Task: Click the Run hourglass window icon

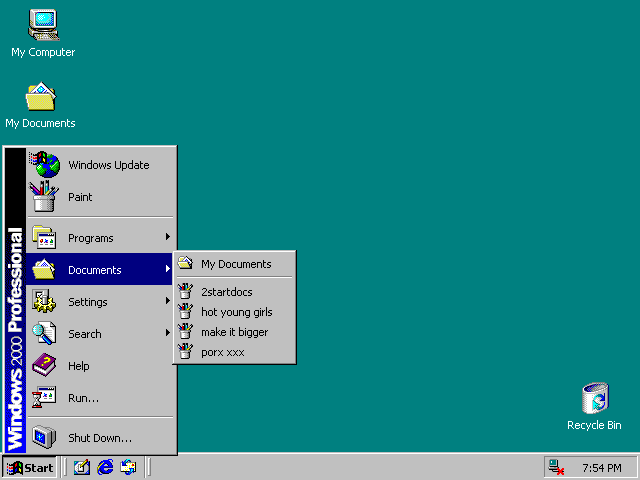Action: pos(44,397)
